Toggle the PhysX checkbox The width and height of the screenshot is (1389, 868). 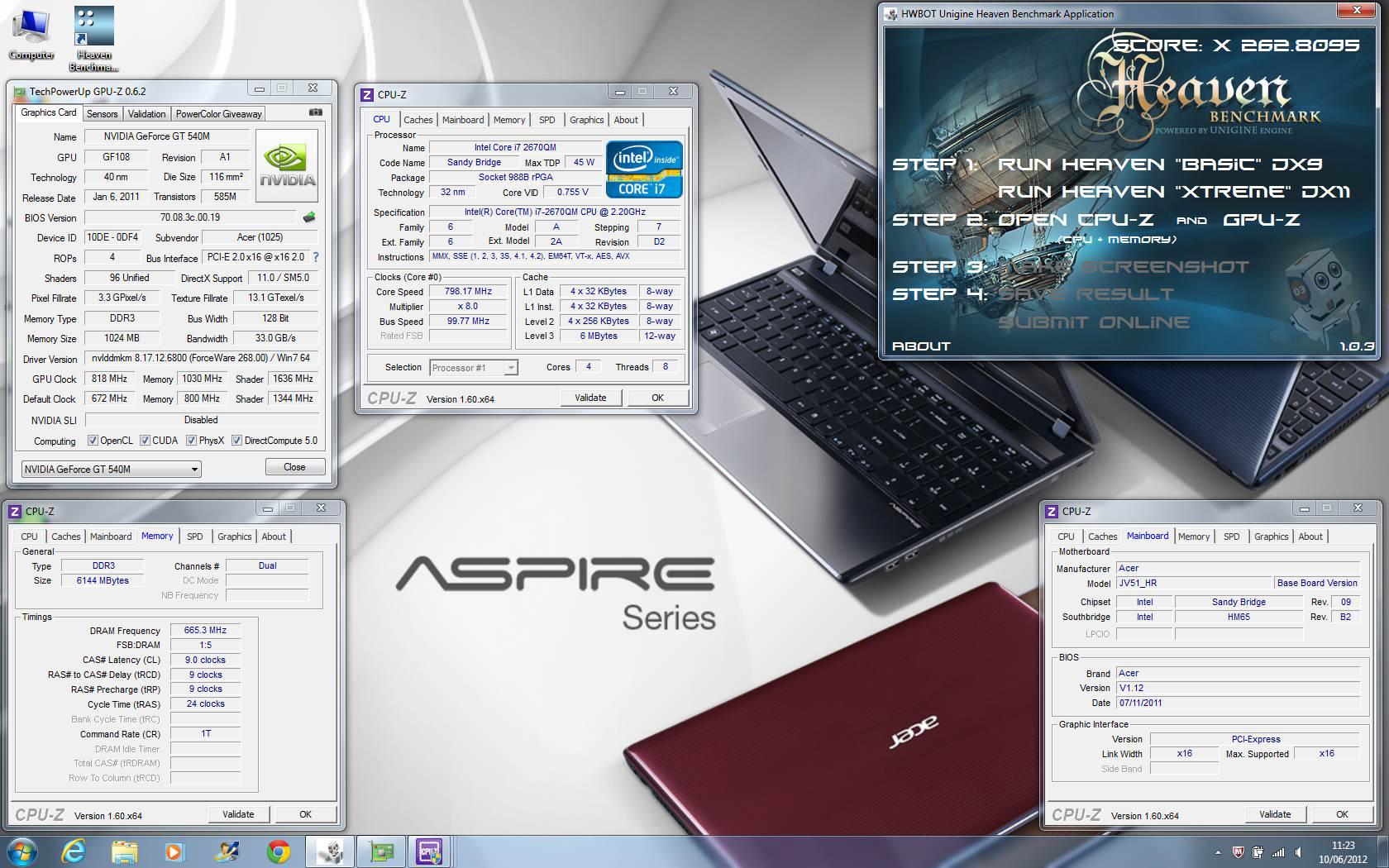tap(191, 441)
